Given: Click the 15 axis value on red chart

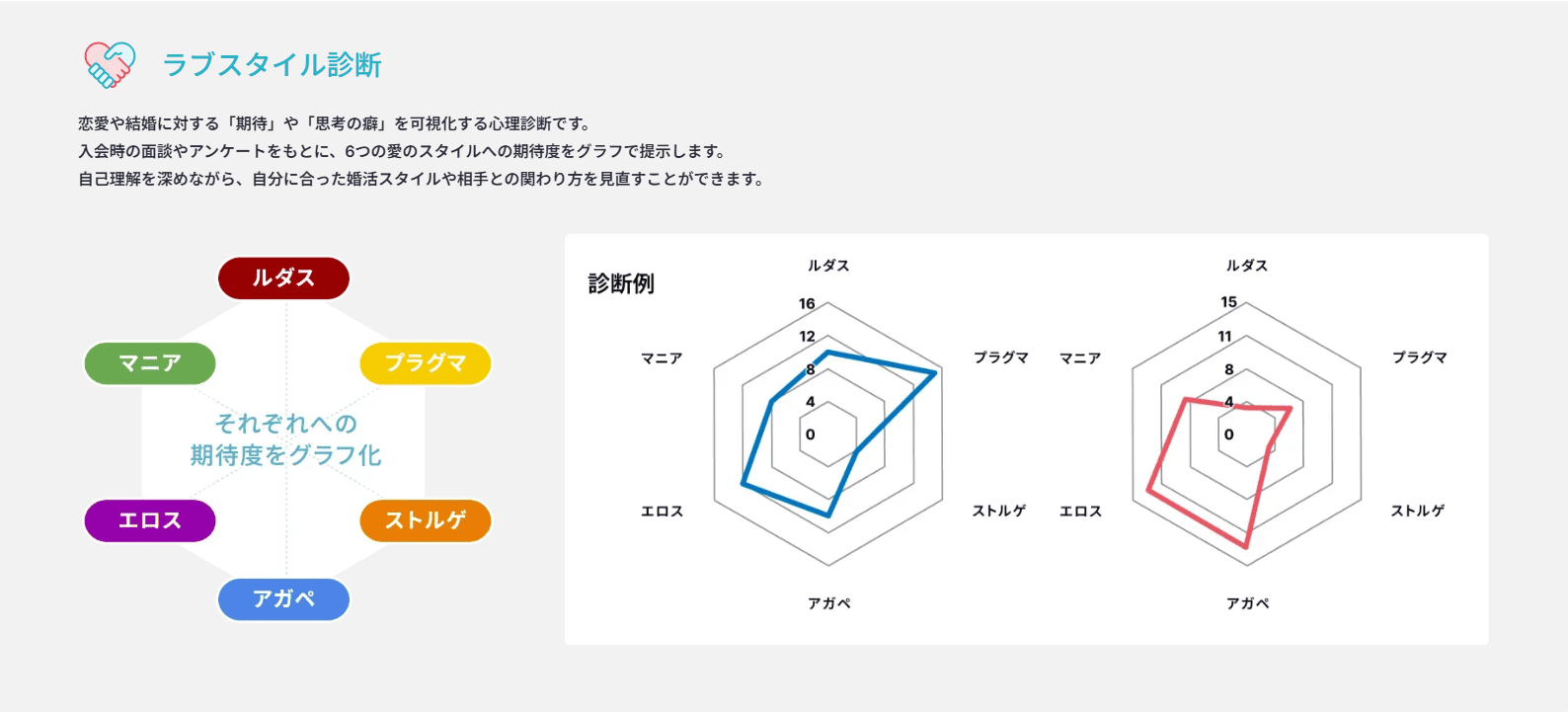Looking at the screenshot, I should (1228, 302).
